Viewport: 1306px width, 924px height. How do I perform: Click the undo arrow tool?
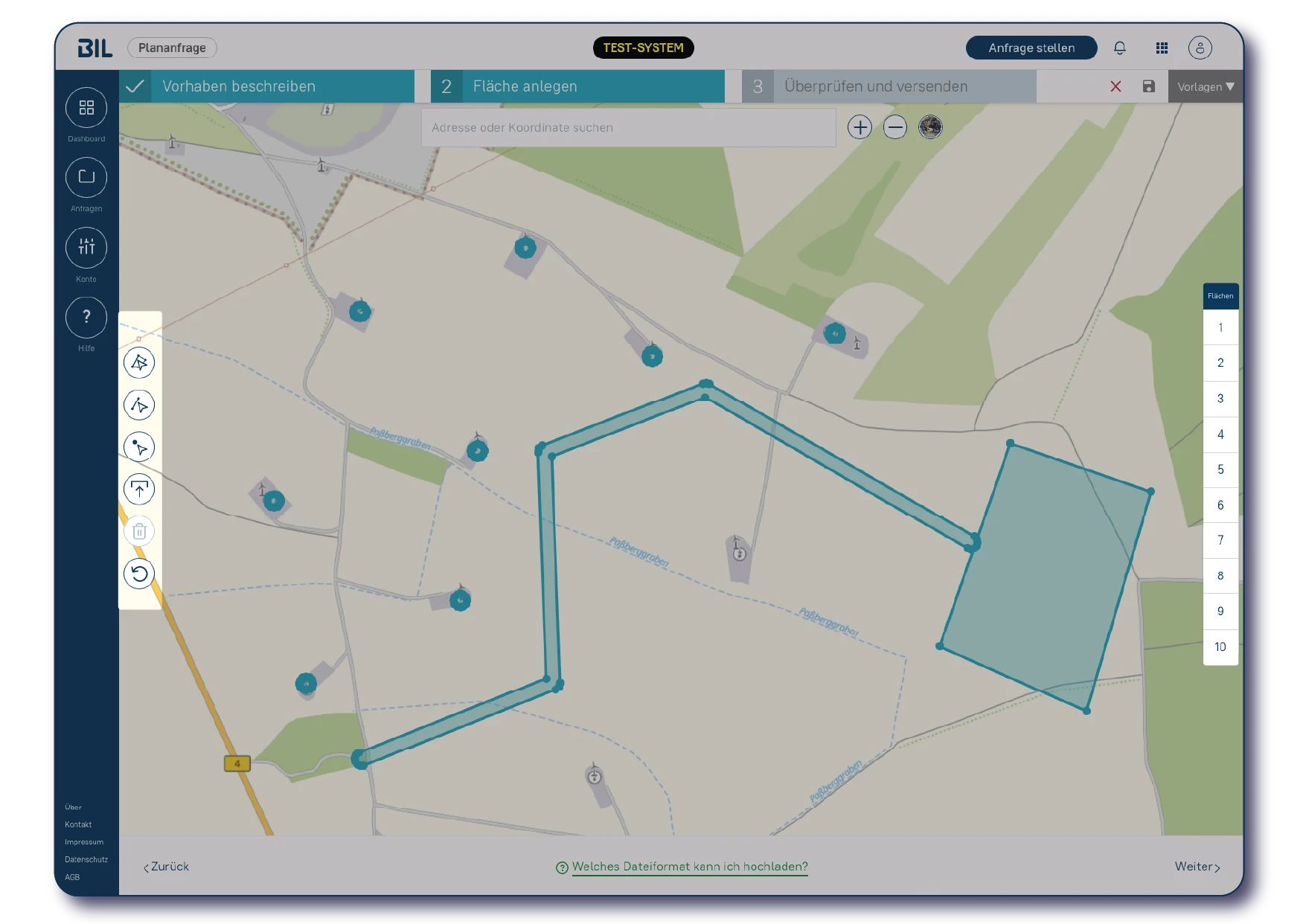tap(139, 574)
